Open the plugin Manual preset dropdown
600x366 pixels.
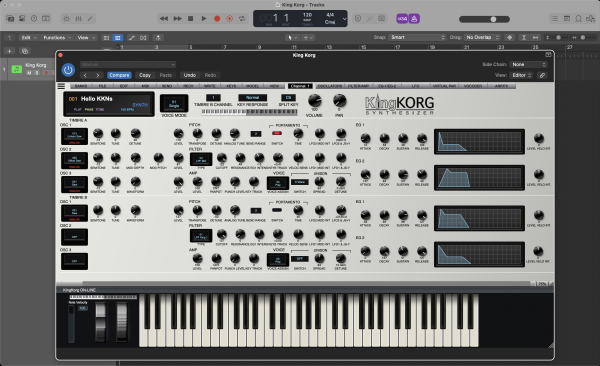click(x=128, y=64)
